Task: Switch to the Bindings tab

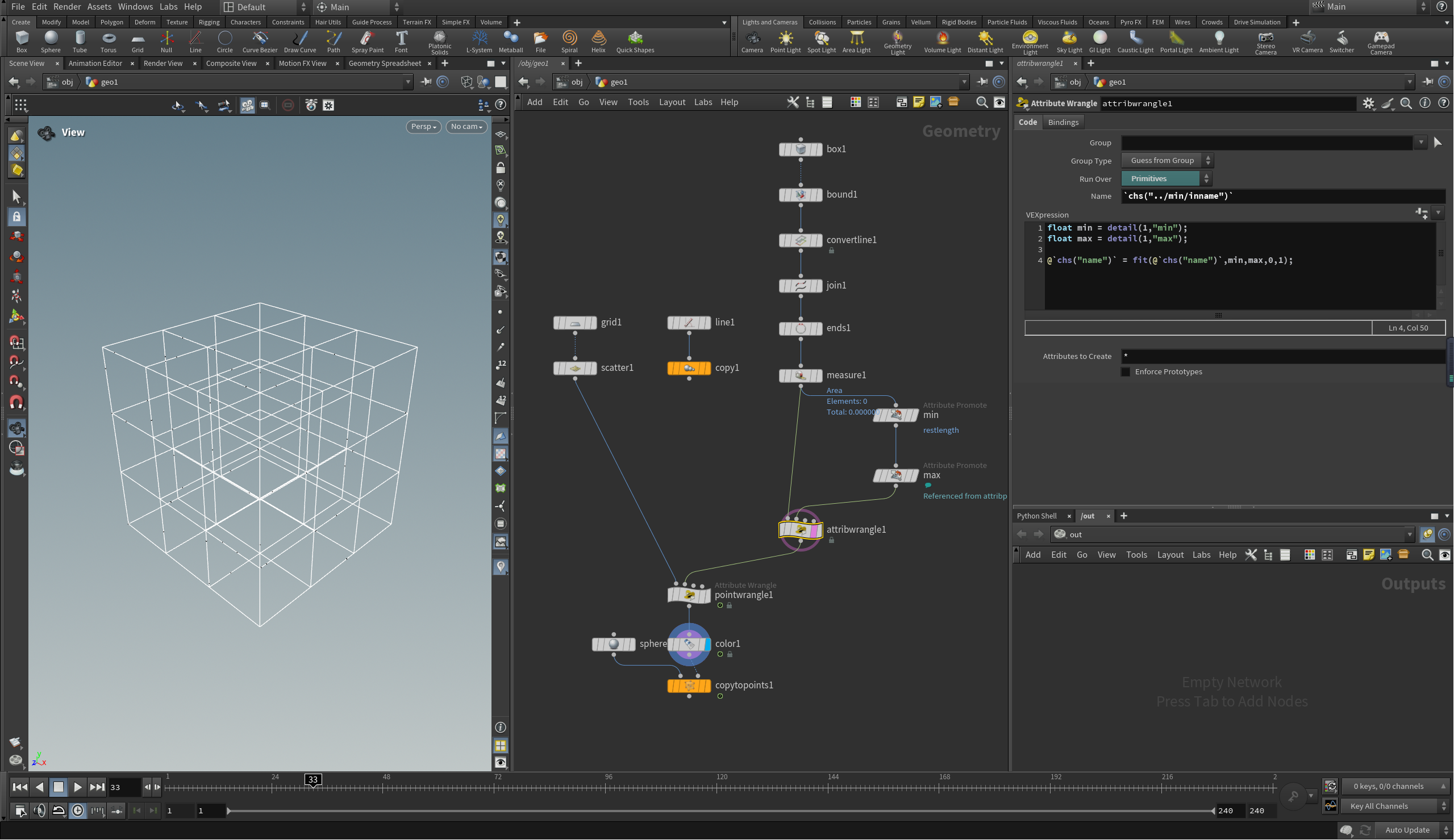Action: pyautogui.click(x=1063, y=122)
